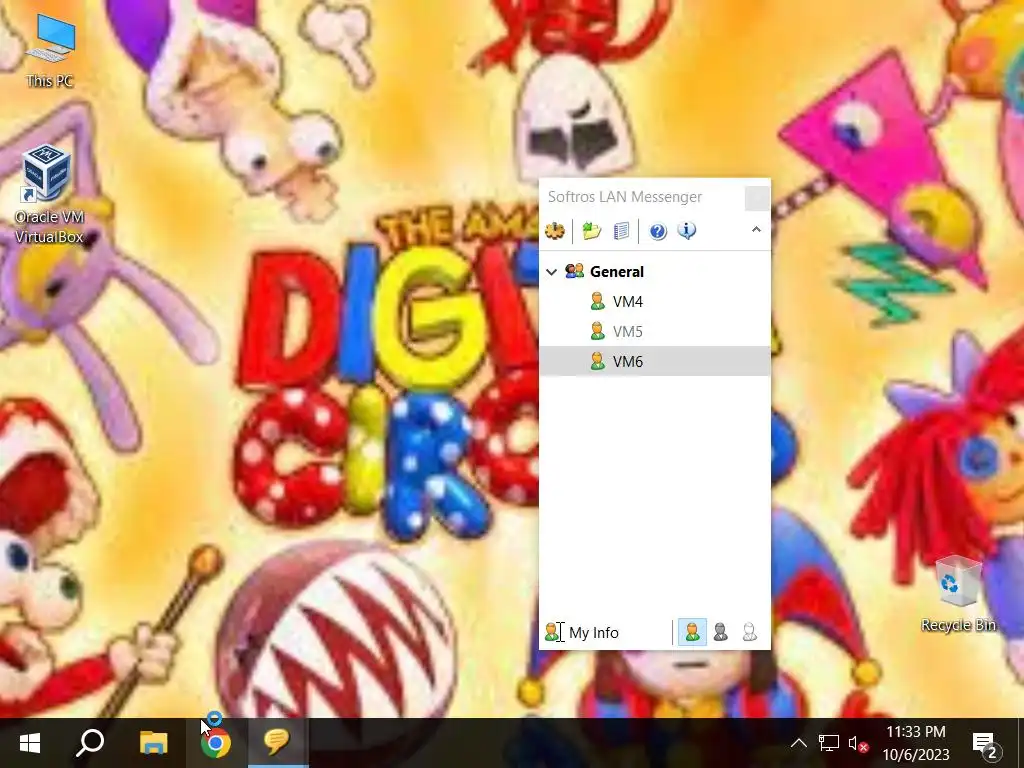This screenshot has width=1024, height=768.
Task: Select user VM4 in the list
Action: (x=654, y=302)
